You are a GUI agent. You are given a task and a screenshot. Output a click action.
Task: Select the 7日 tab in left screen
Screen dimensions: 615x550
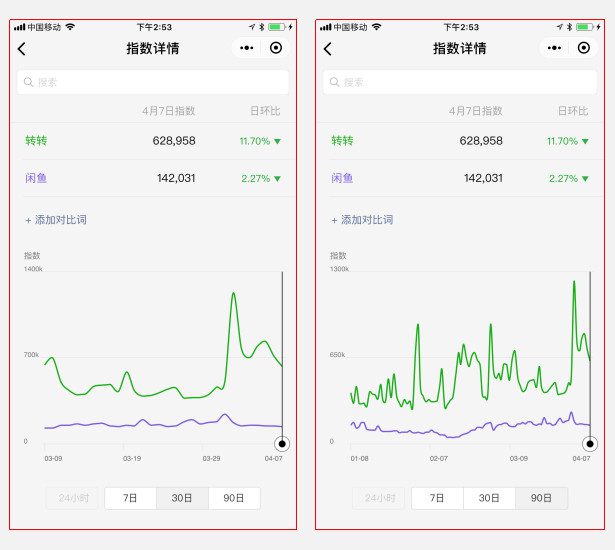point(130,498)
